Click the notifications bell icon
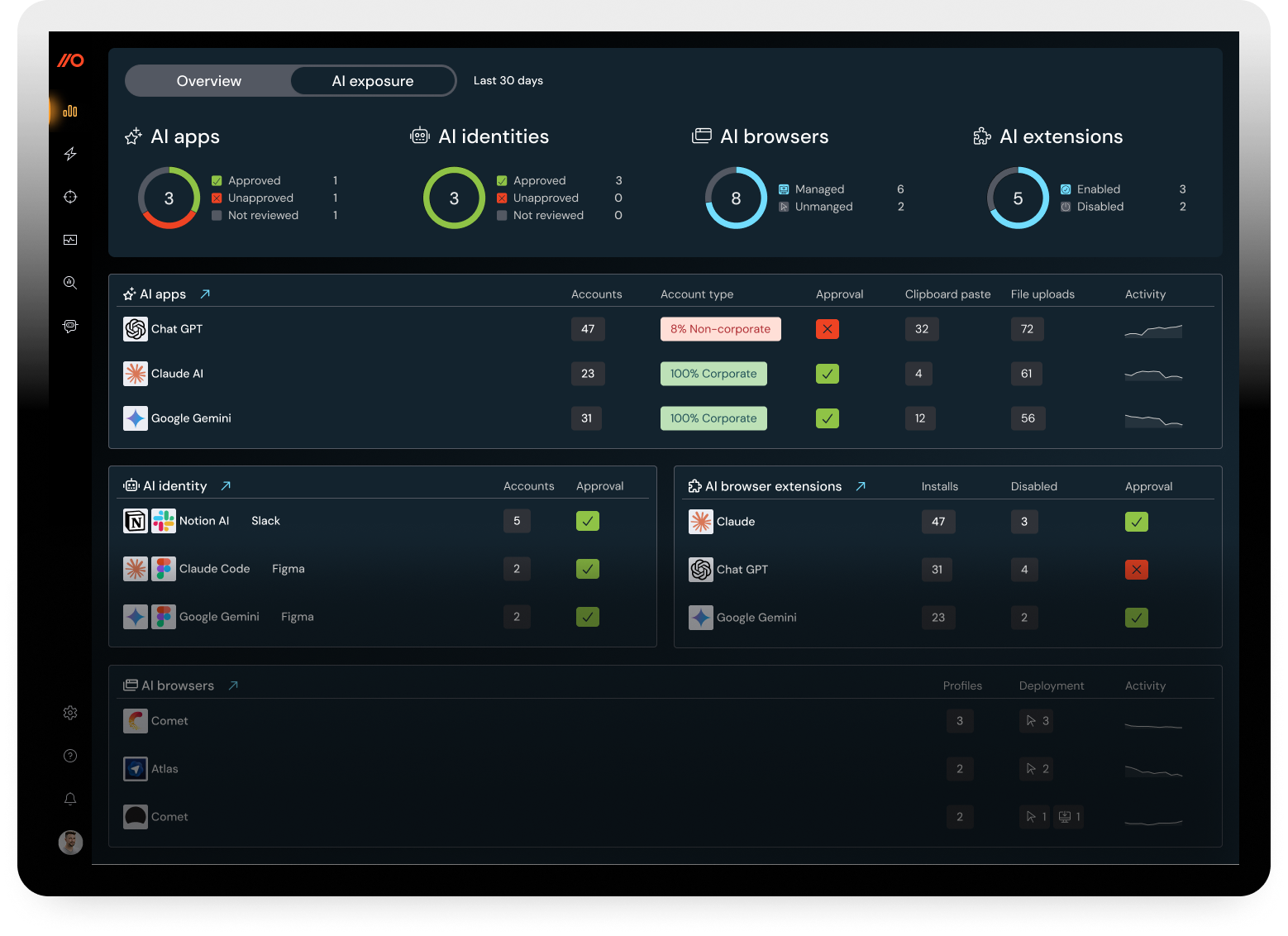This screenshot has height=936, width=1288. pos(70,799)
